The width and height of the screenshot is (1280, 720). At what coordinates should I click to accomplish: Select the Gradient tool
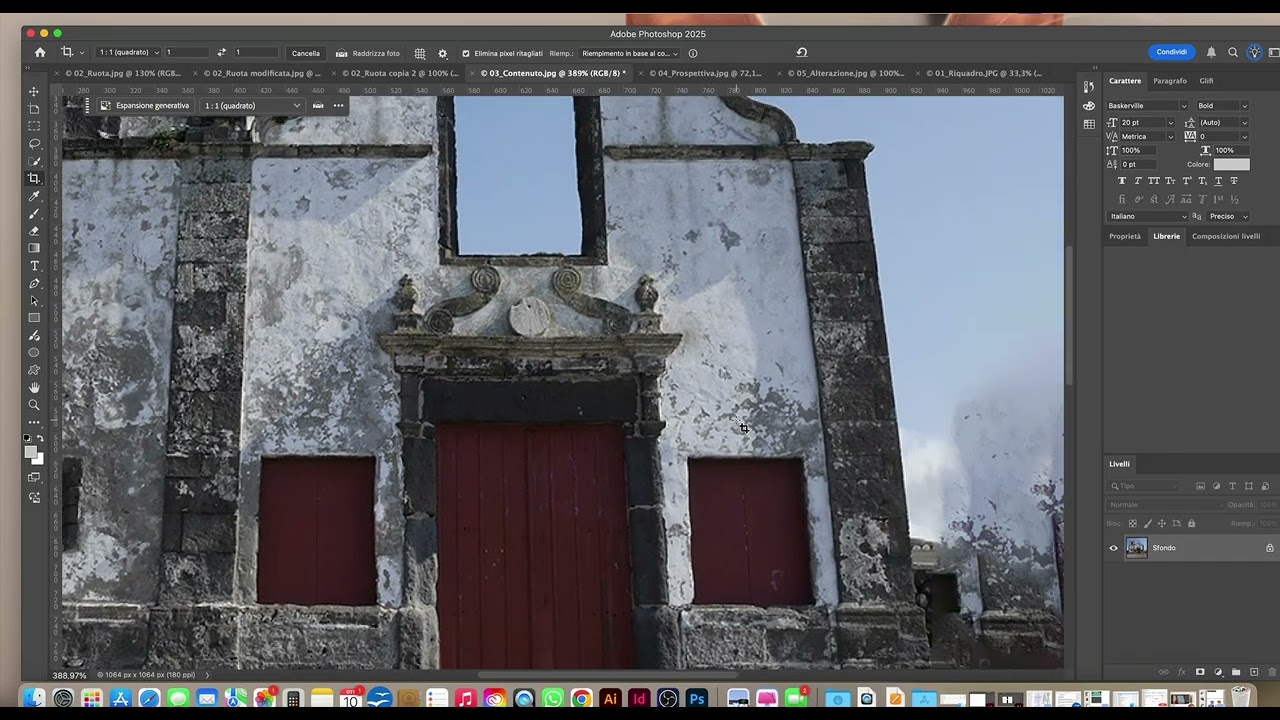tap(34, 248)
